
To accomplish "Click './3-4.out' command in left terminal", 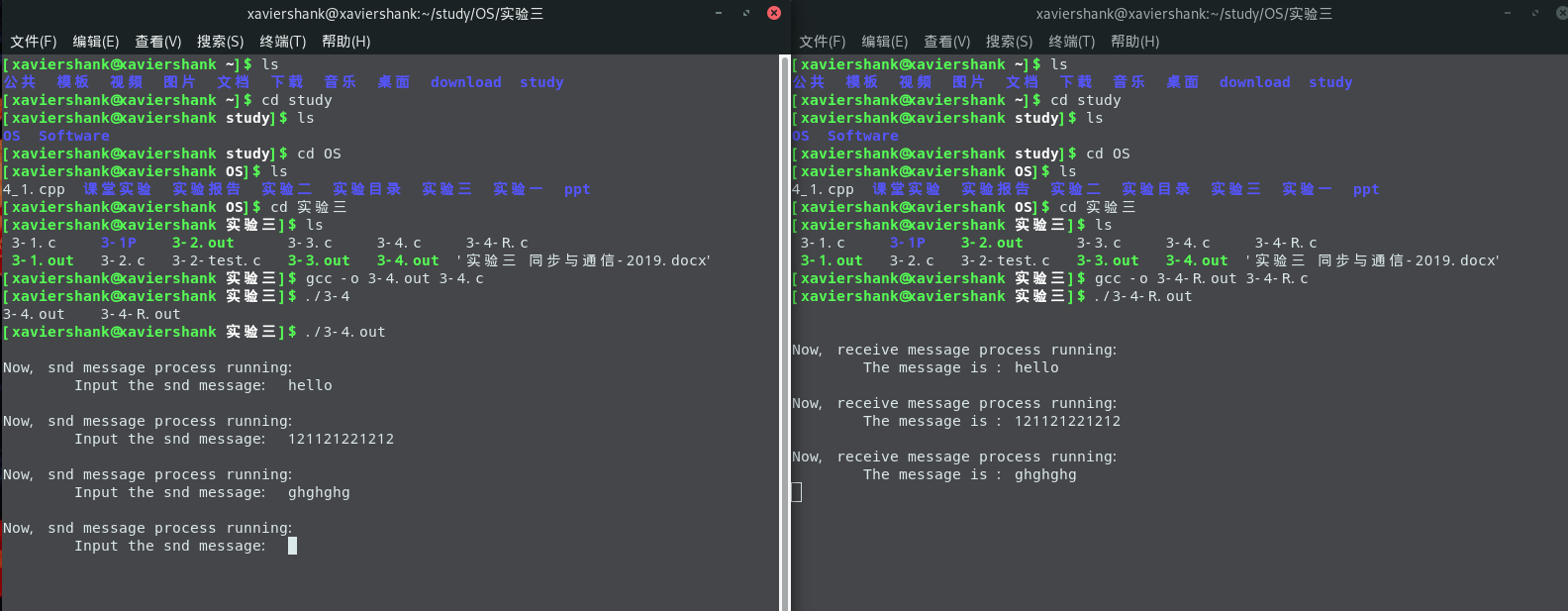I will click(345, 332).
